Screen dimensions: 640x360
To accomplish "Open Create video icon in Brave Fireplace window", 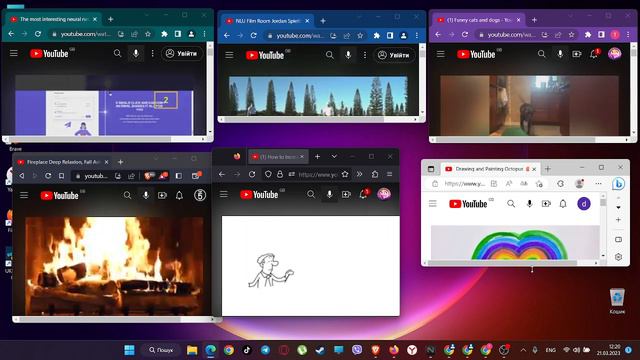I will tap(162, 196).
